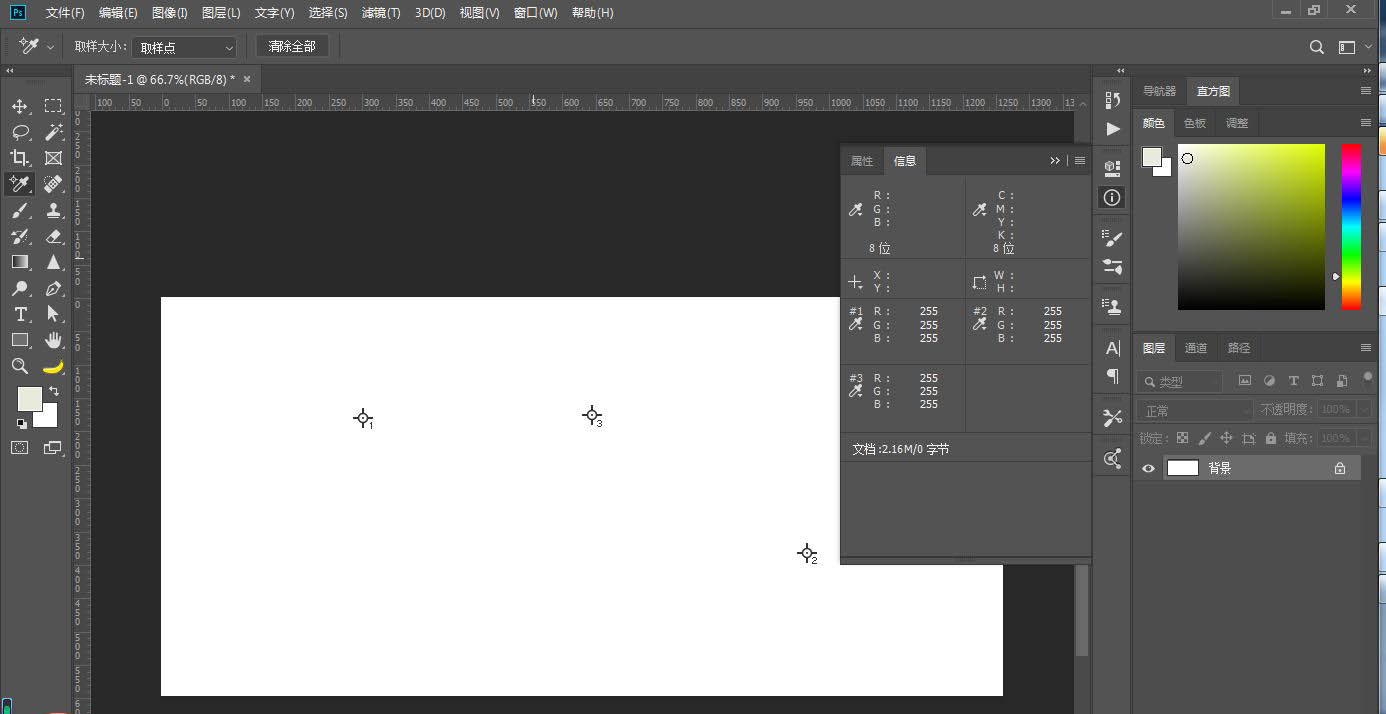Select the Lasso tool
The height and width of the screenshot is (714, 1386).
[x=20, y=132]
